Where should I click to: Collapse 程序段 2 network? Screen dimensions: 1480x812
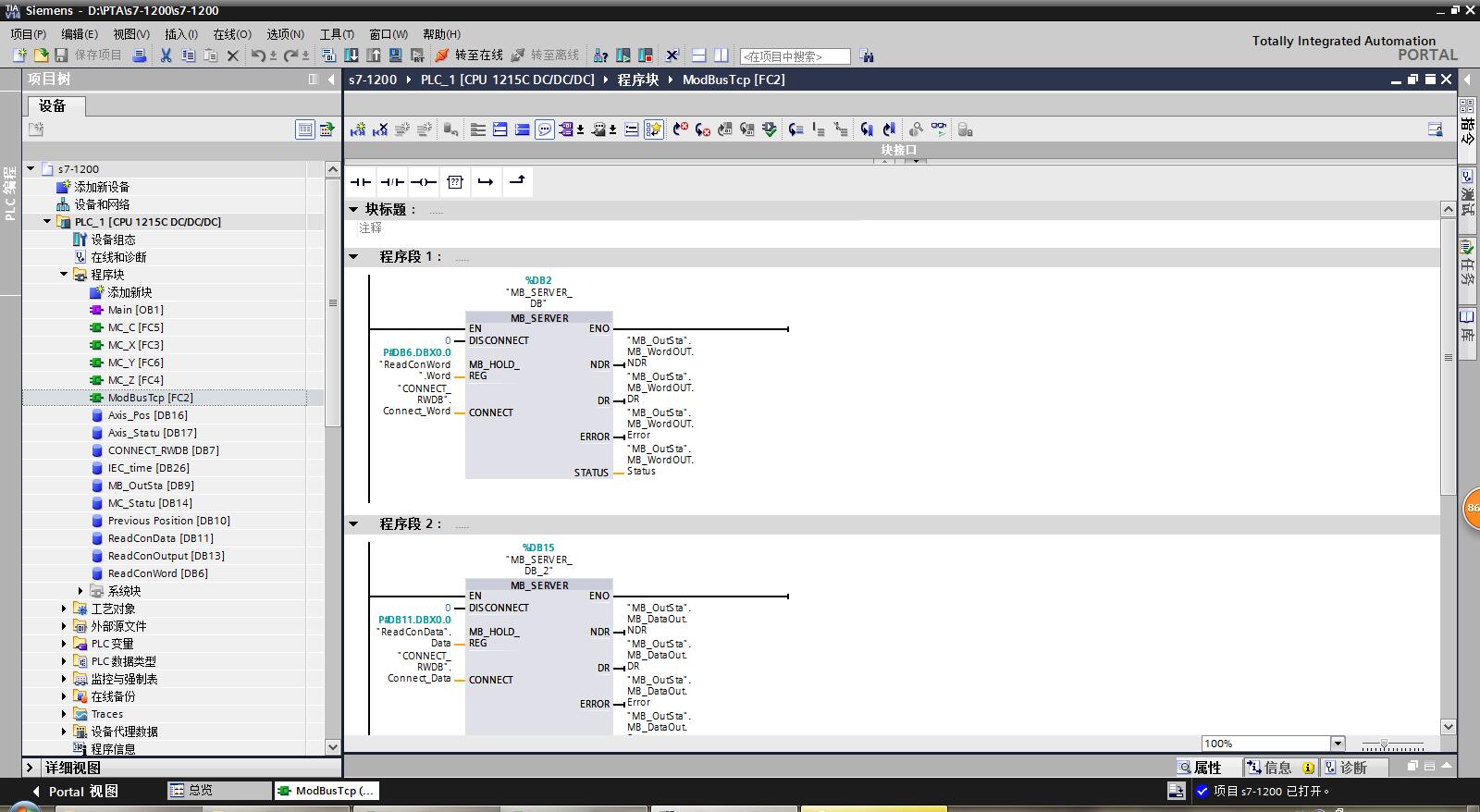(x=353, y=523)
